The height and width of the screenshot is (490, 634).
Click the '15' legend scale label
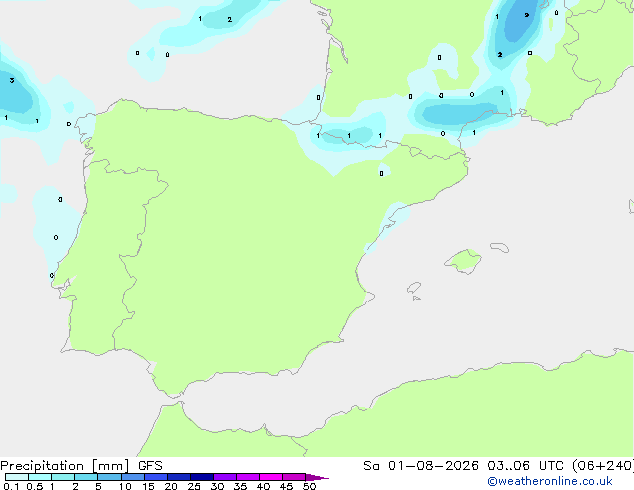tap(148, 486)
